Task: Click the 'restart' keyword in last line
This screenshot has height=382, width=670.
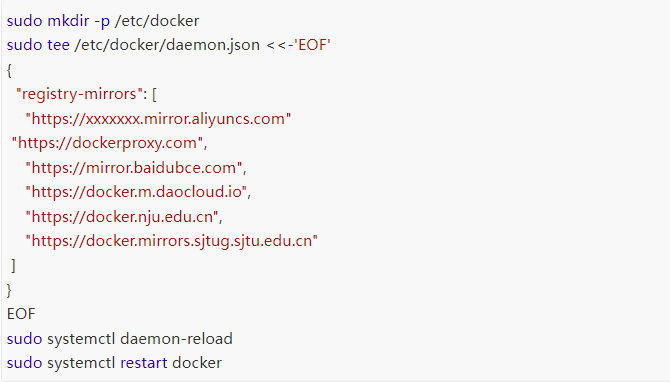Action: [x=144, y=363]
